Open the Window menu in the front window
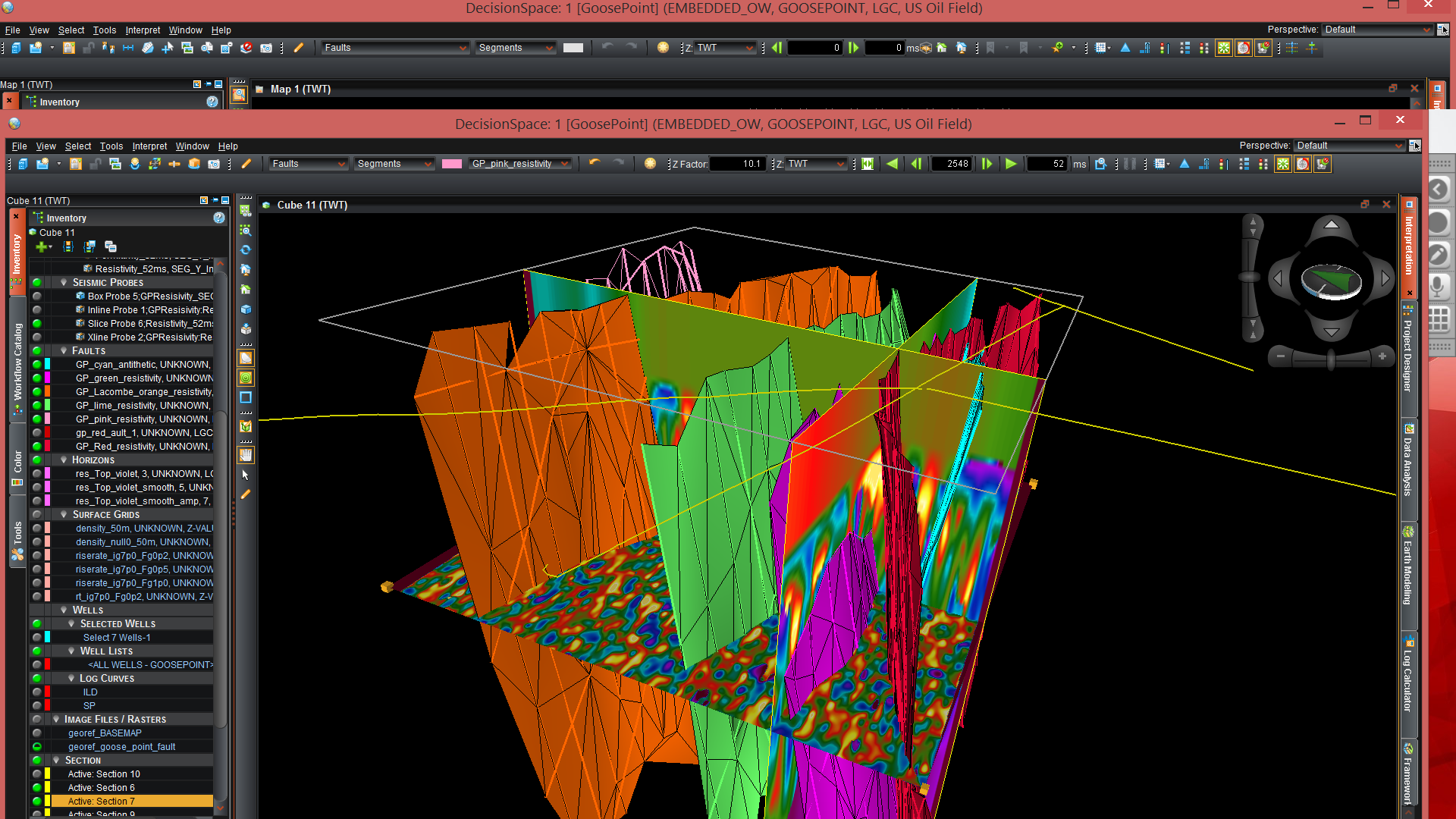This screenshot has width=1456, height=819. [192, 146]
